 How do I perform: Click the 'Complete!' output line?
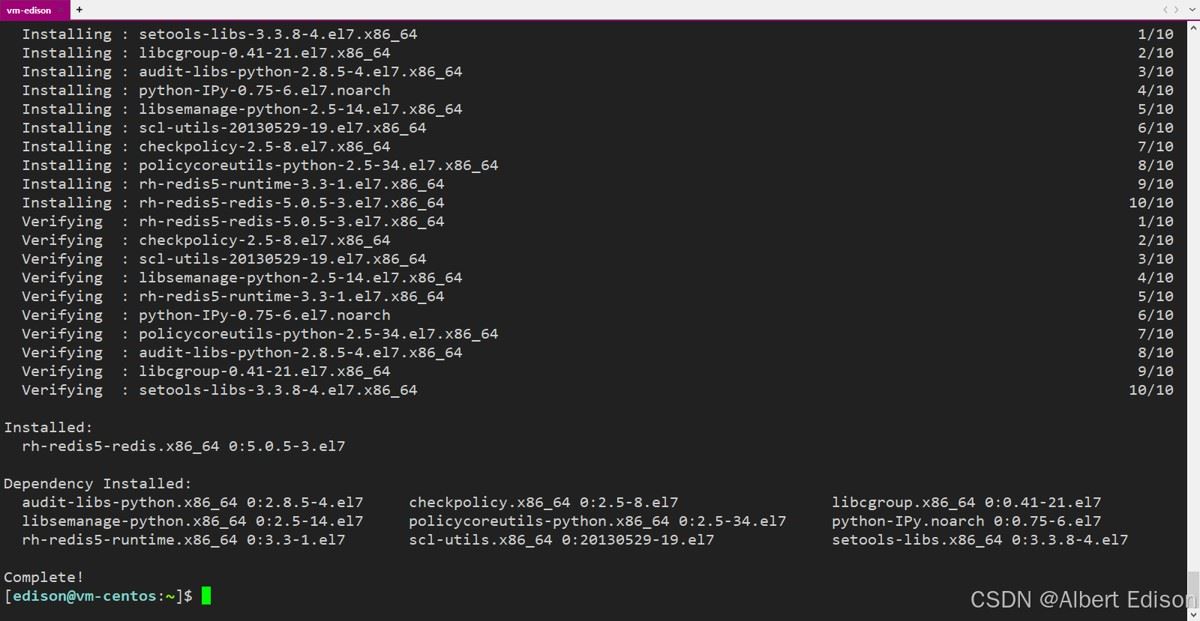coord(44,577)
